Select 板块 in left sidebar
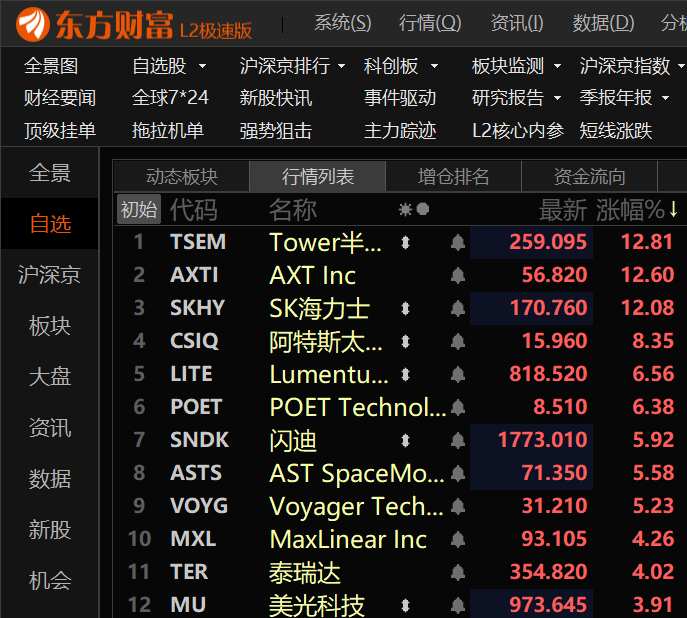This screenshot has width=687, height=618. pos(50,326)
